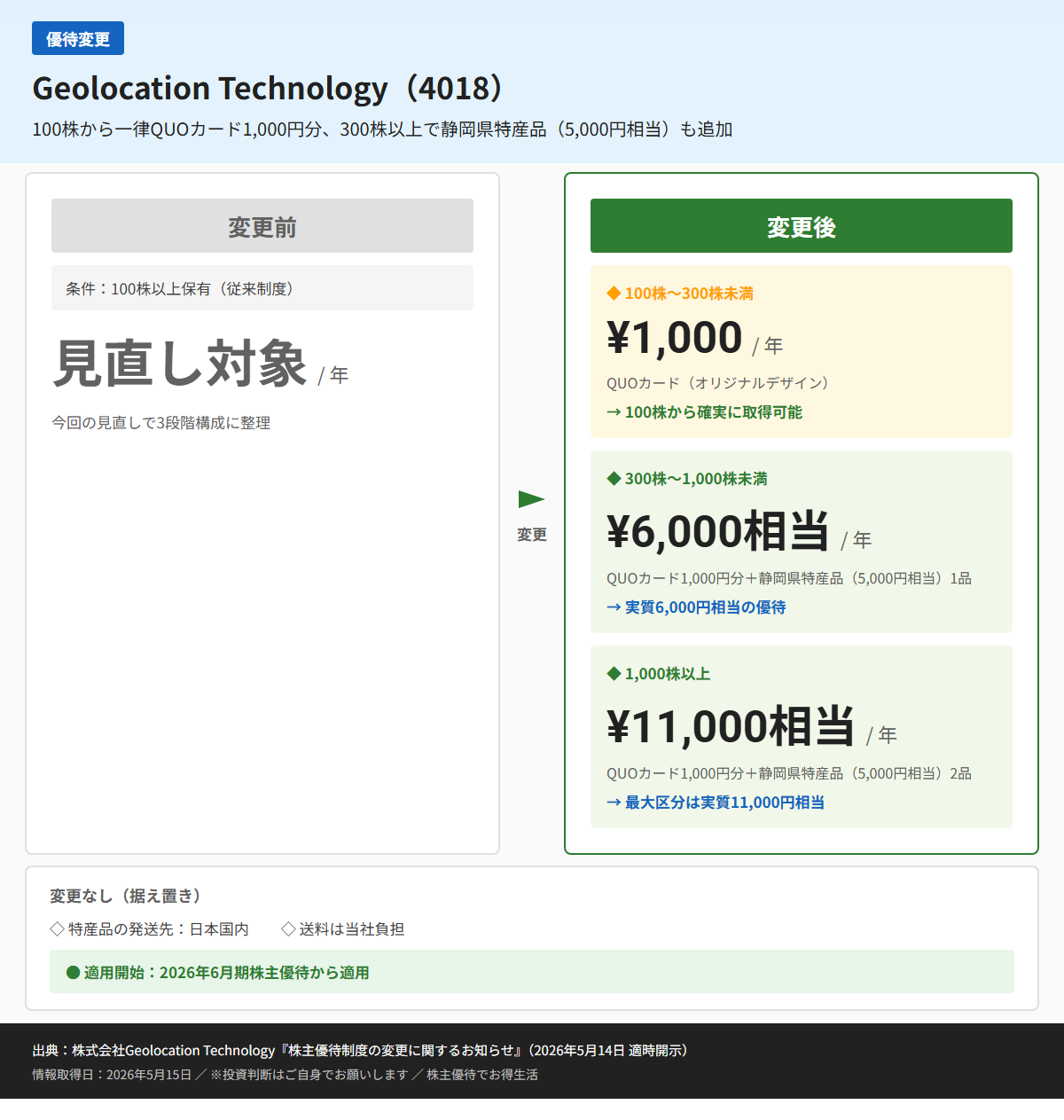This screenshot has height=1120, width=1064.
Task: Click the orange diamond beside 100株〜300株未満
Action: point(614,294)
